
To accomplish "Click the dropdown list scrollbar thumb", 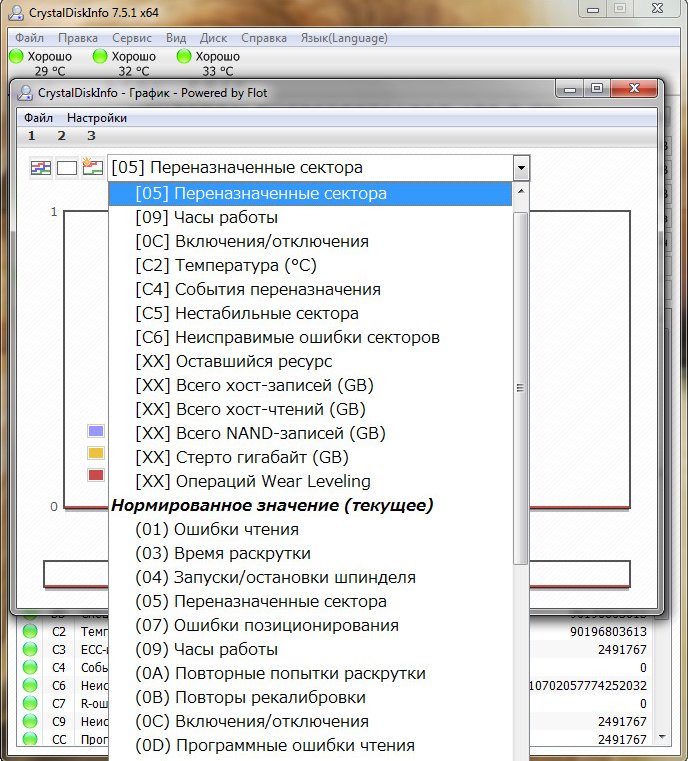I will [x=521, y=388].
